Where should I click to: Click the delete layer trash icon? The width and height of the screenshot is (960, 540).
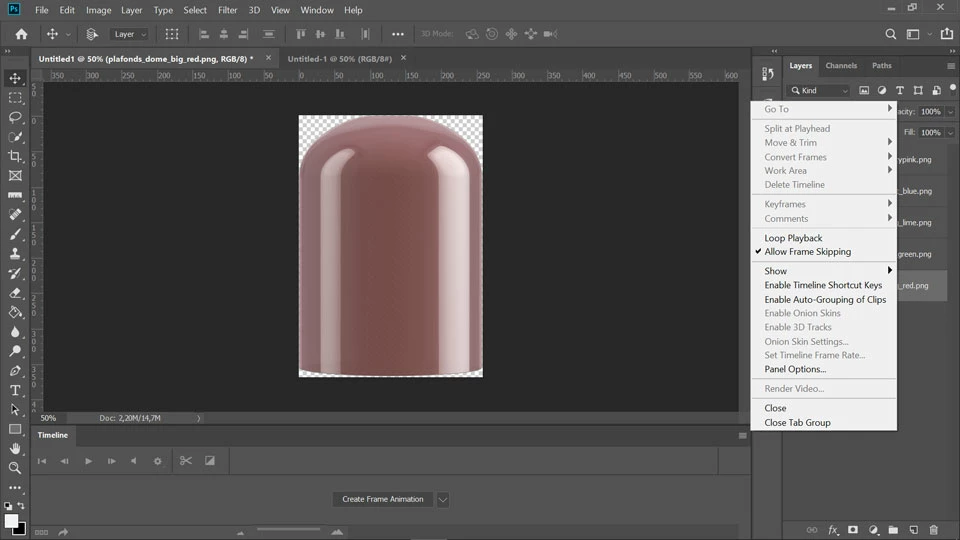click(934, 530)
